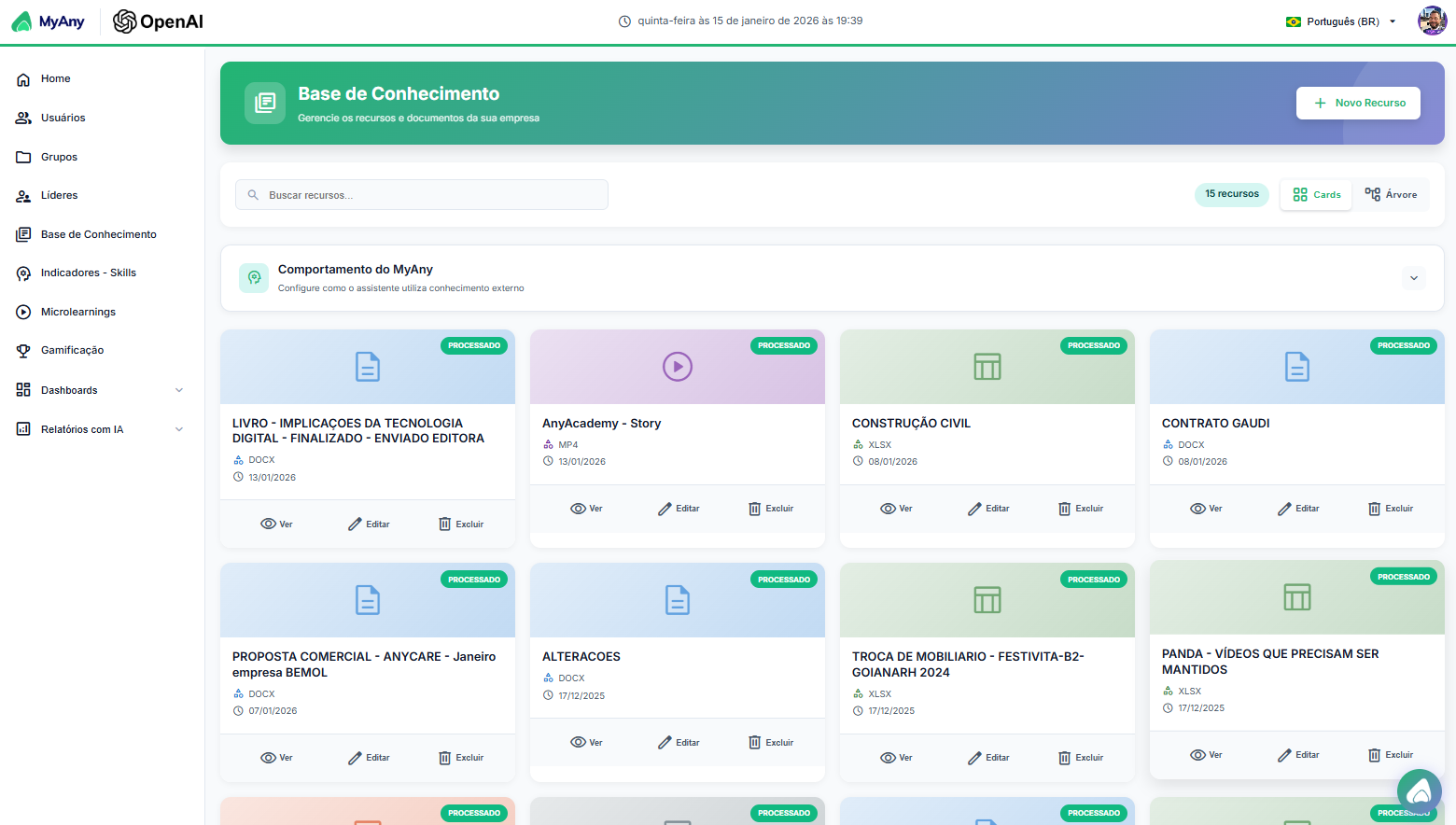Click Ver on the CONTRATO GAUDI card
1456x825 pixels.
click(x=1206, y=508)
